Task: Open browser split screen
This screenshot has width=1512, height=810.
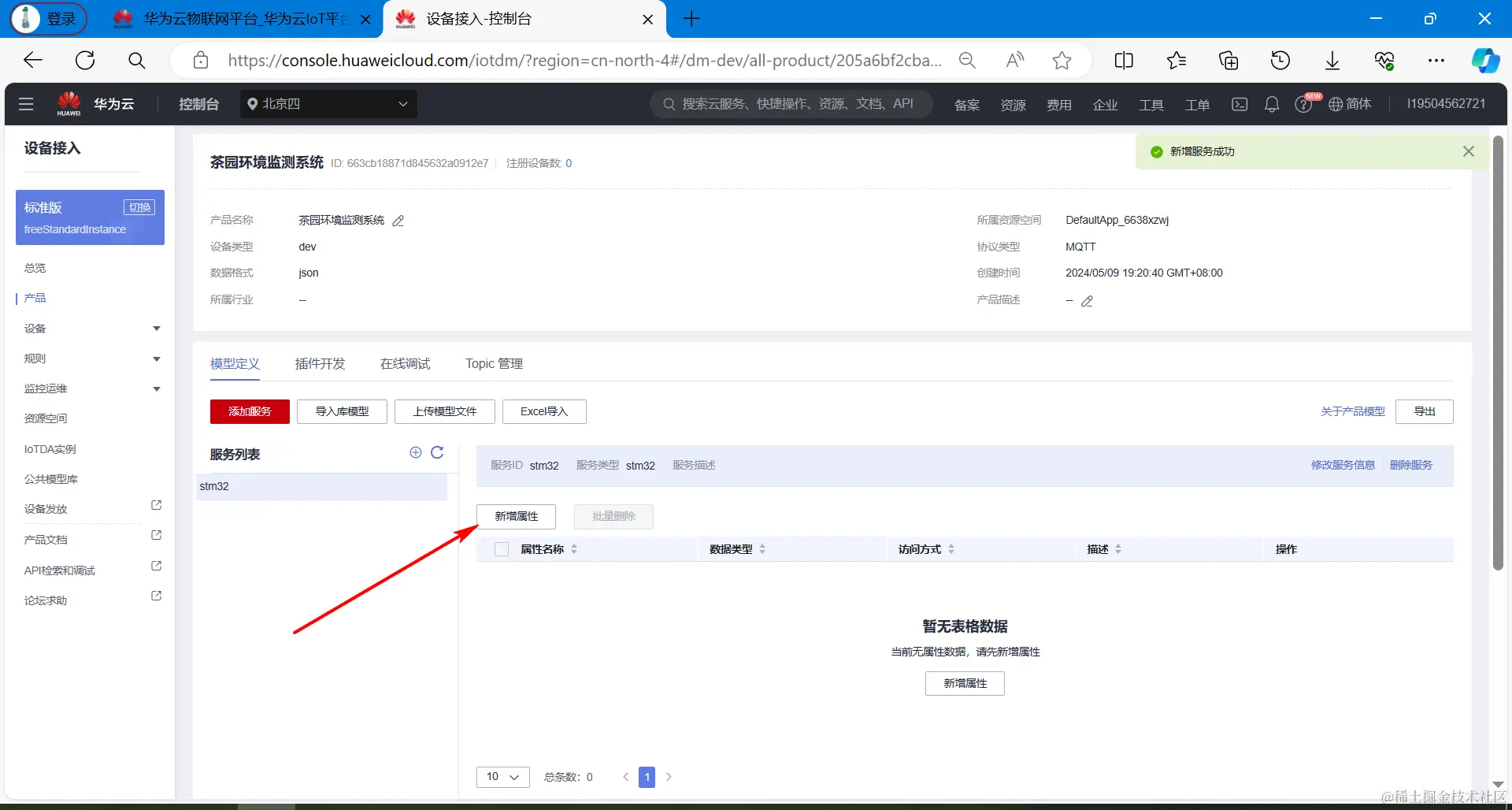Action: 1124,60
